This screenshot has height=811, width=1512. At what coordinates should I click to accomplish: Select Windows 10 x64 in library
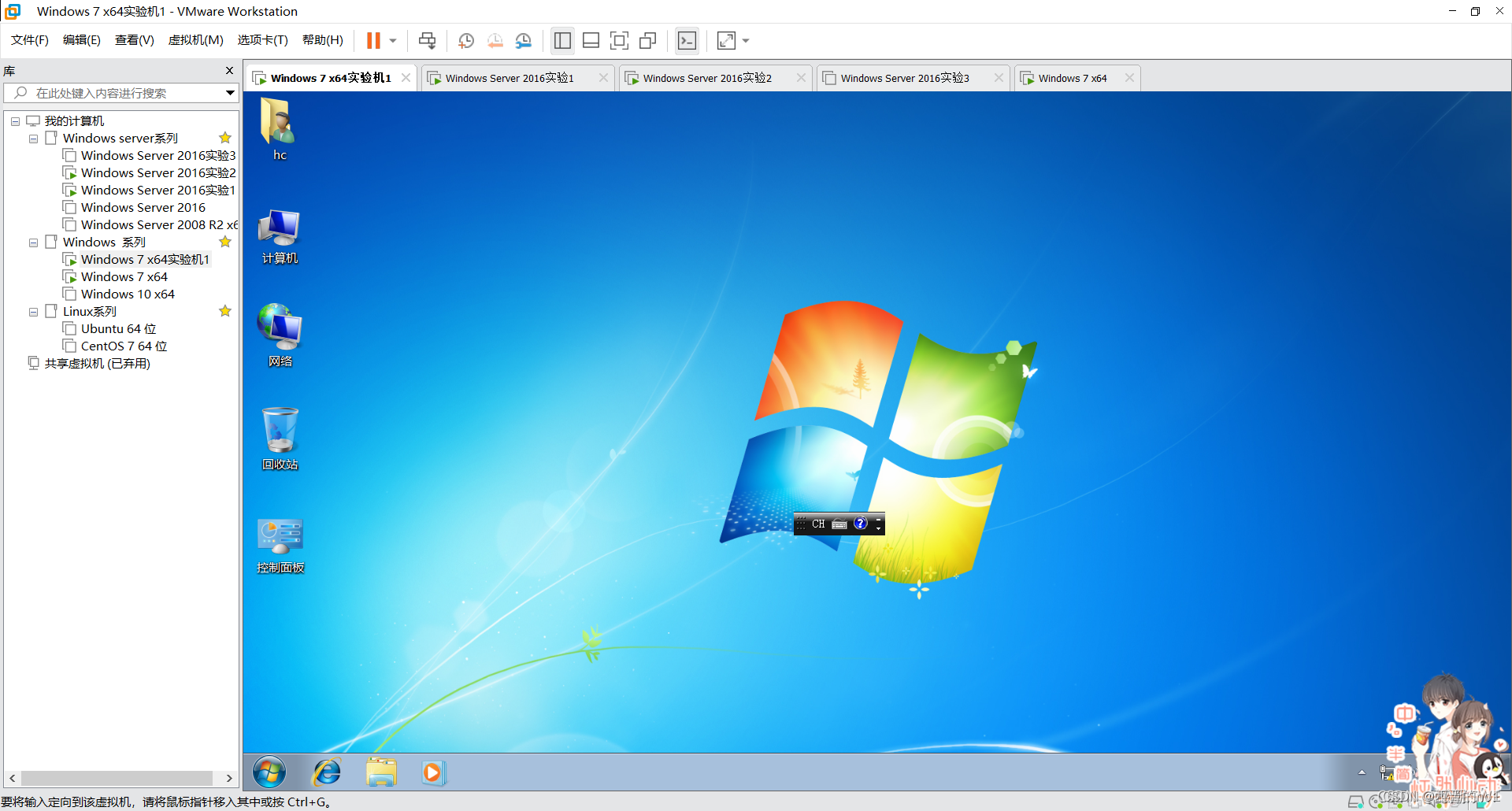tap(119, 294)
